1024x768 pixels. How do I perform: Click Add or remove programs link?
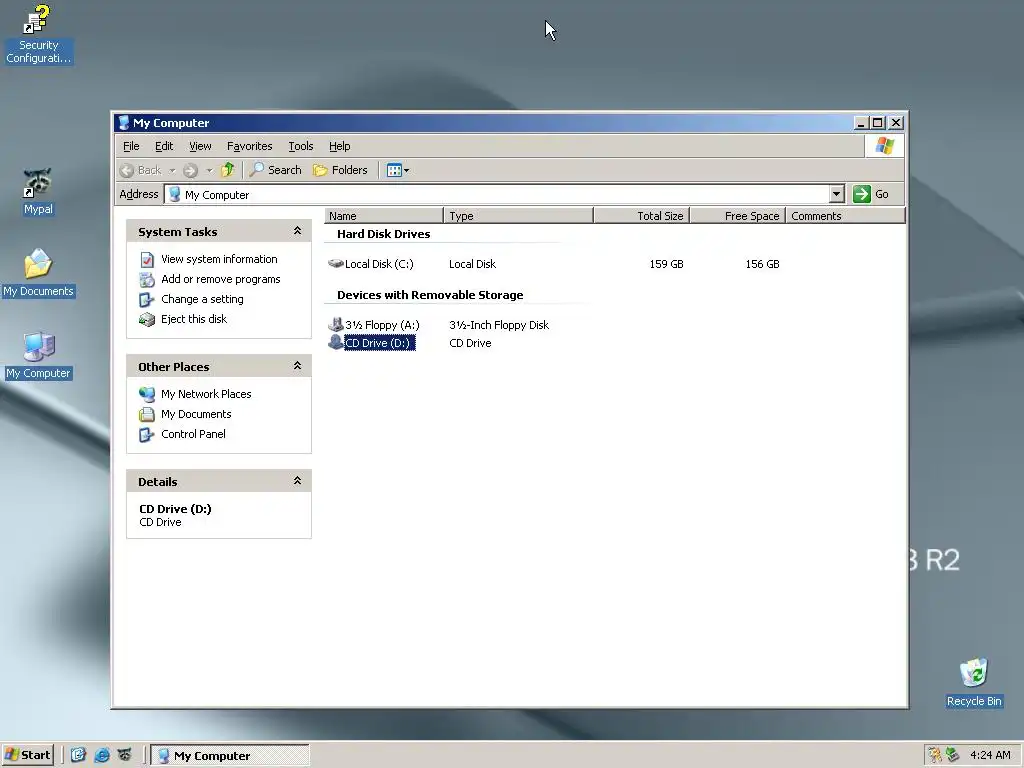tap(221, 279)
